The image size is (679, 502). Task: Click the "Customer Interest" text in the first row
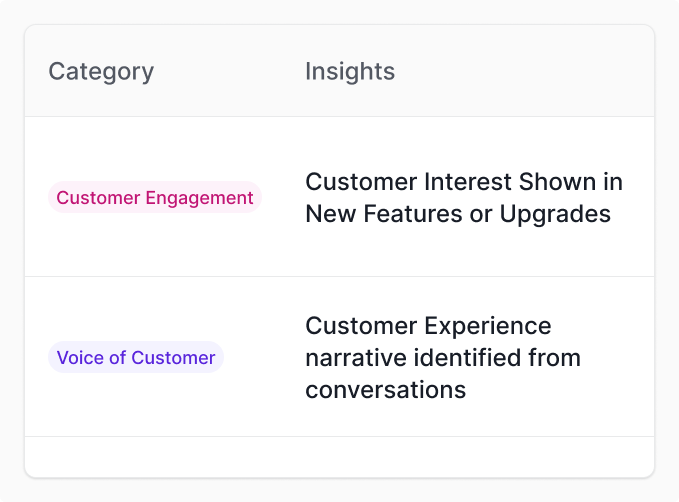pyautogui.click(x=408, y=182)
